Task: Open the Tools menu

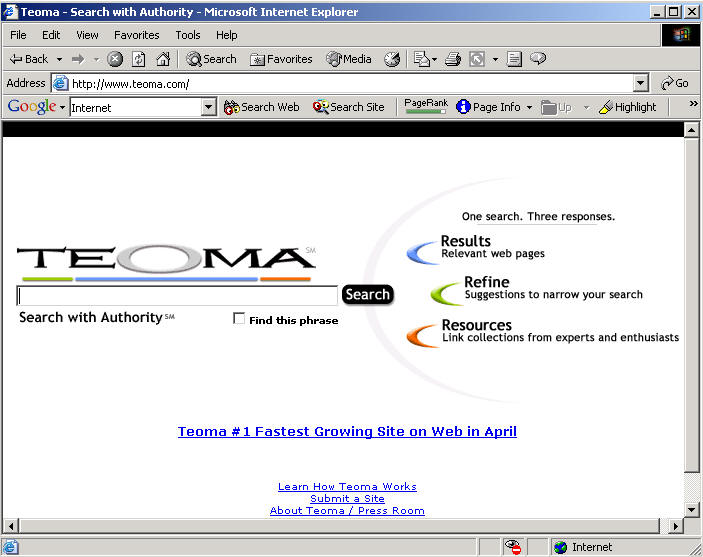Action: (x=188, y=35)
